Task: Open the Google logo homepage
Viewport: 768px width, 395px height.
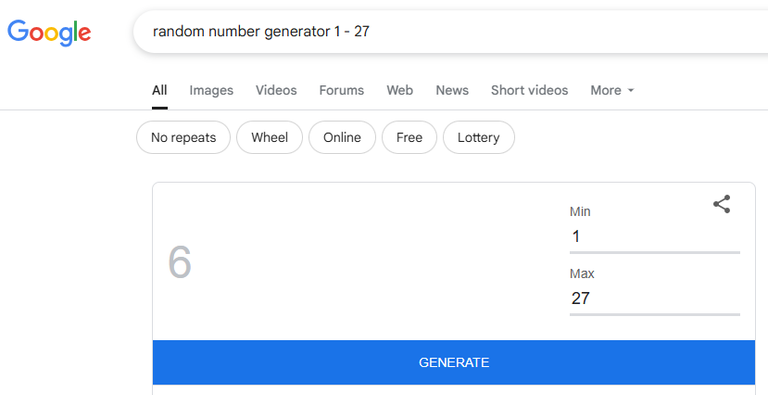Action: [x=49, y=32]
